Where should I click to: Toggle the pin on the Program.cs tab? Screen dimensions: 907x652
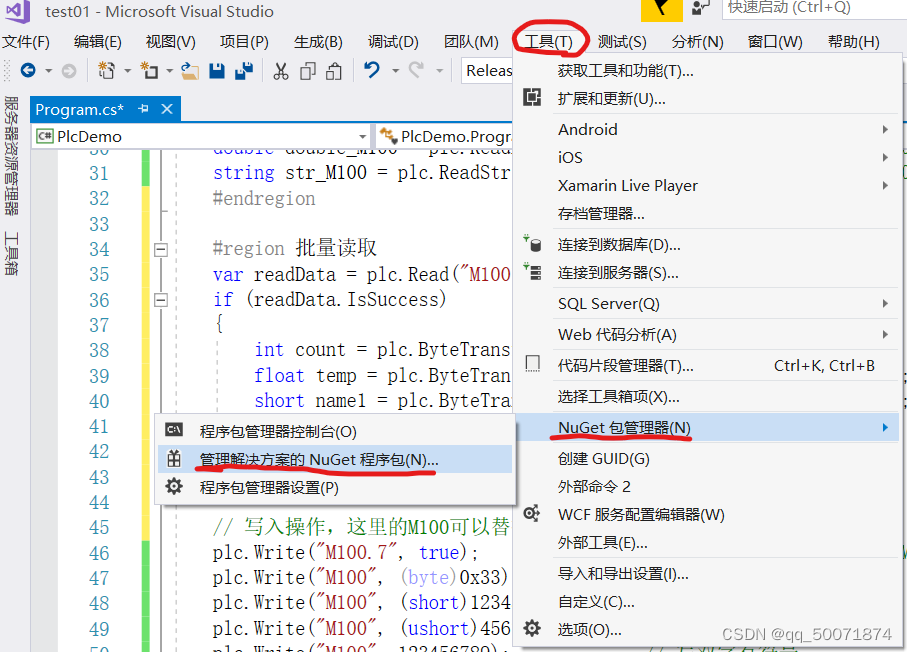[143, 110]
